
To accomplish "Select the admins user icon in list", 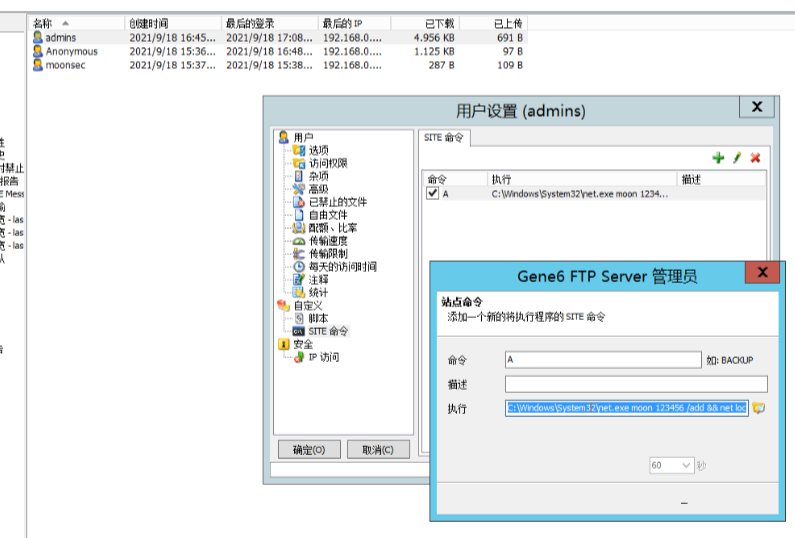I will pos(38,38).
